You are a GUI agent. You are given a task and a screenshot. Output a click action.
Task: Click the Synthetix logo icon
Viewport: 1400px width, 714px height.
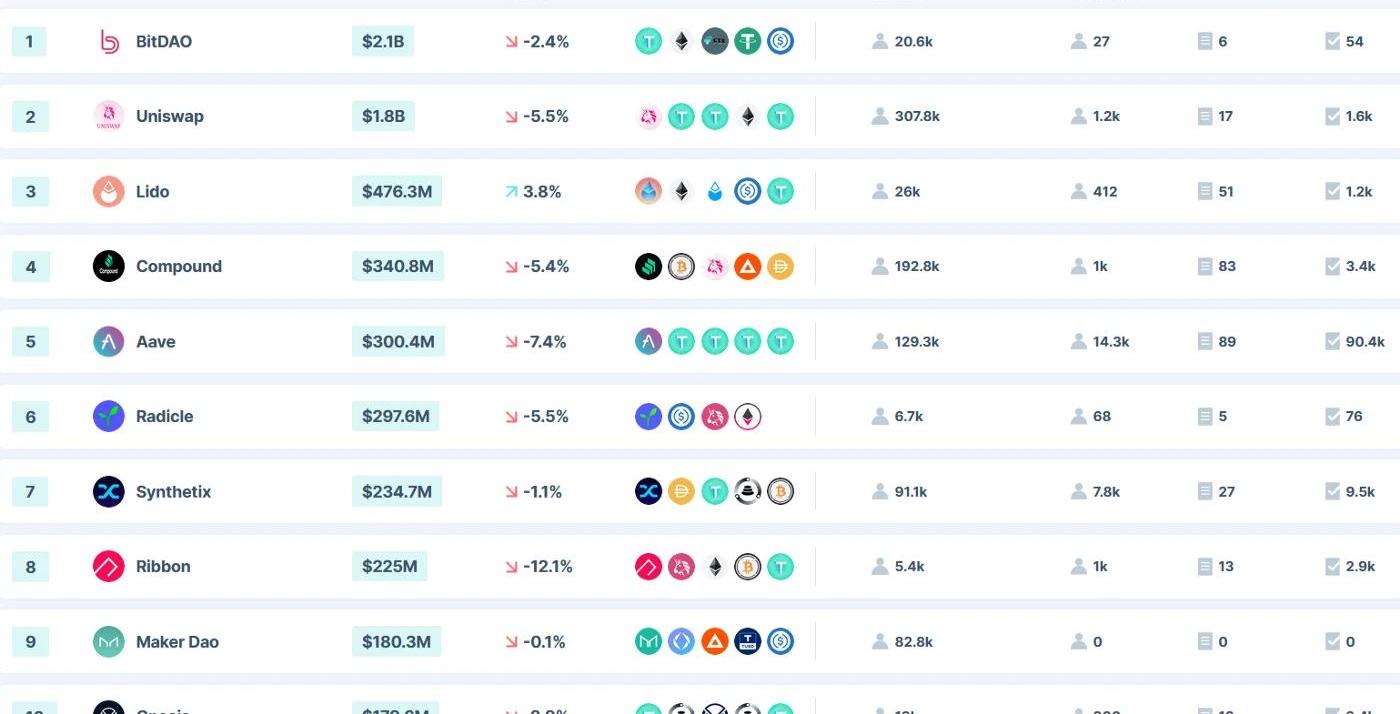click(x=109, y=491)
